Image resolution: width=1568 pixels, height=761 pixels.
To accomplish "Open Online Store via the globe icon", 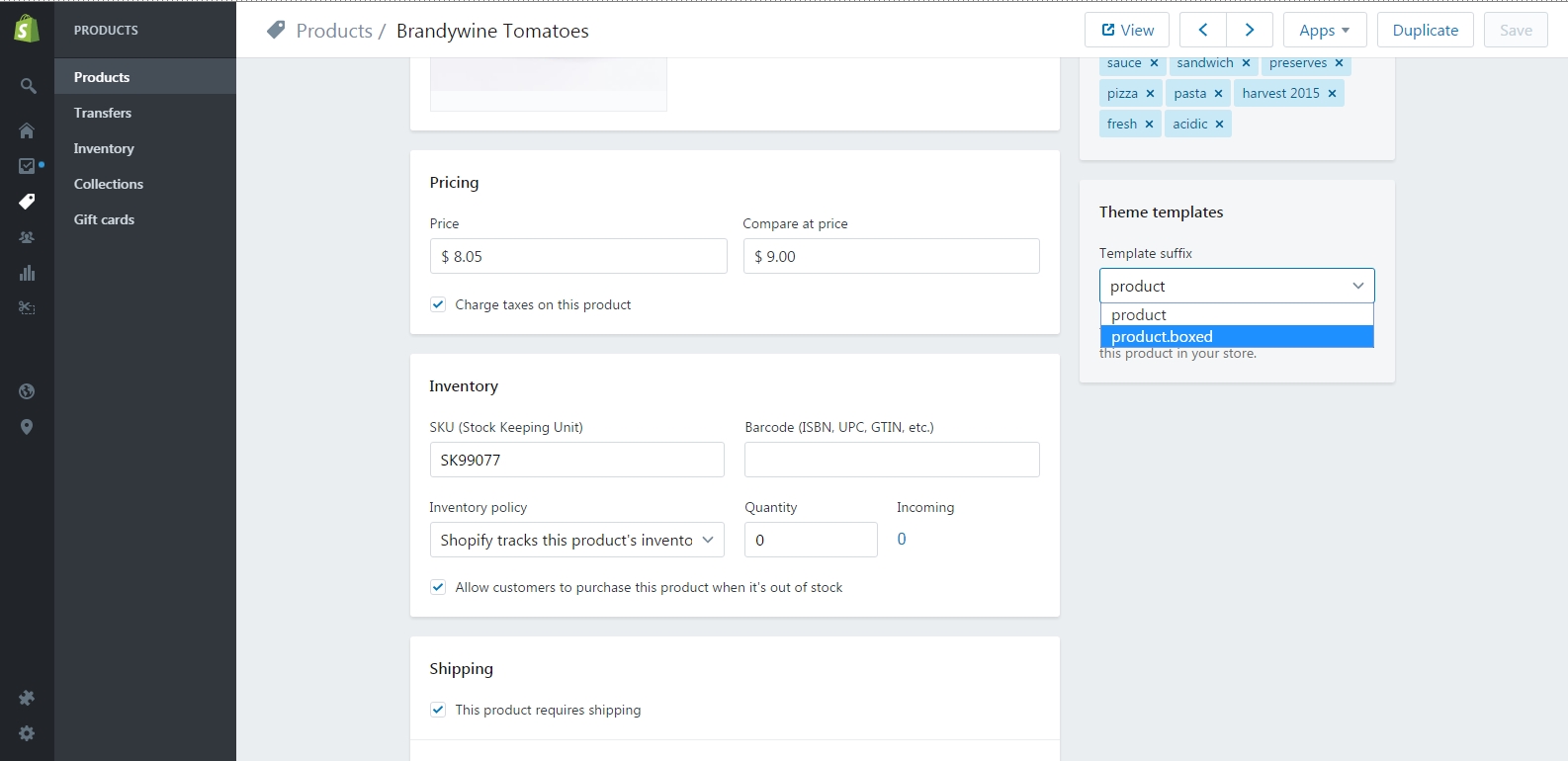I will pos(27,391).
